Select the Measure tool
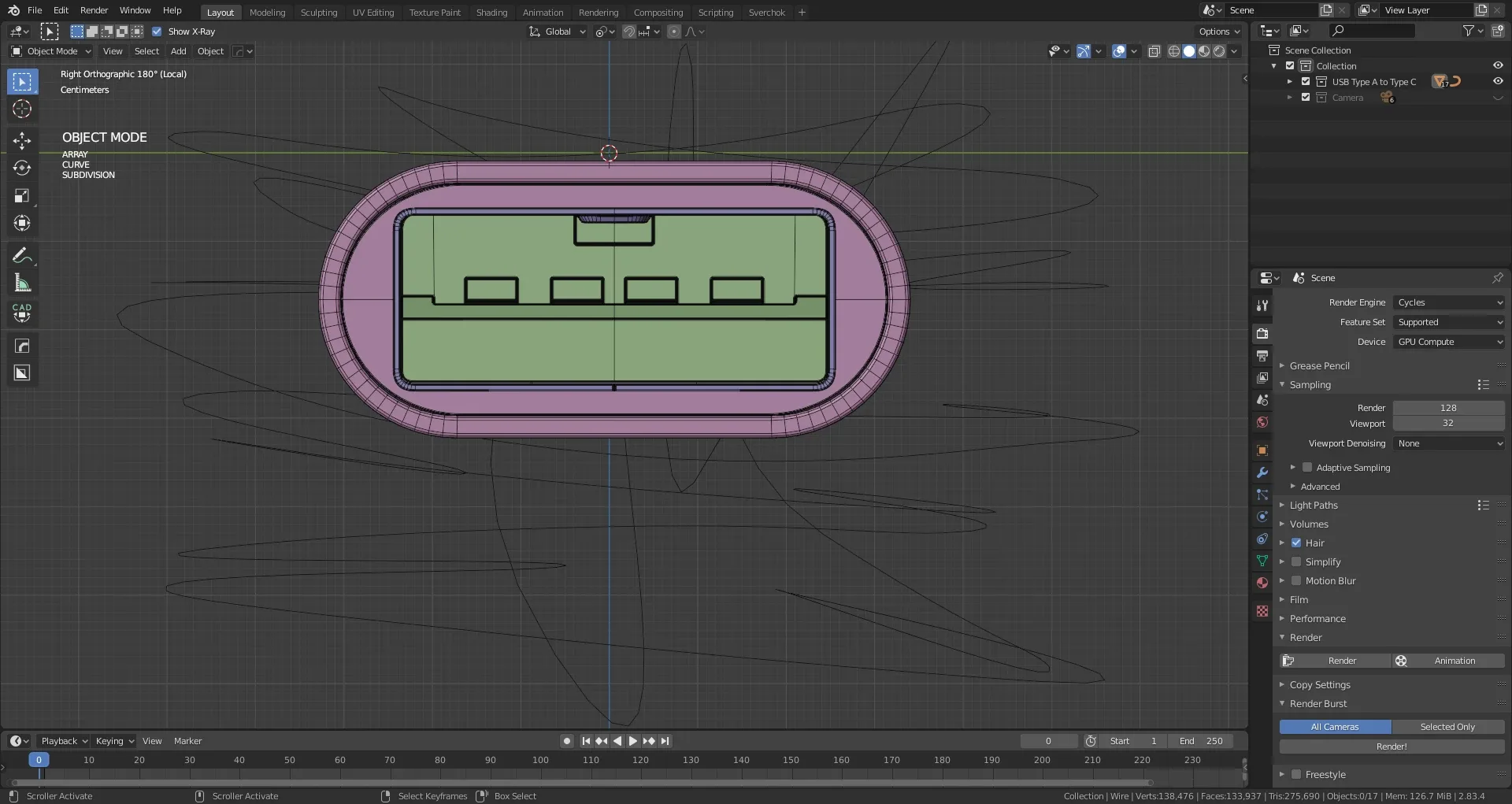 [22, 283]
